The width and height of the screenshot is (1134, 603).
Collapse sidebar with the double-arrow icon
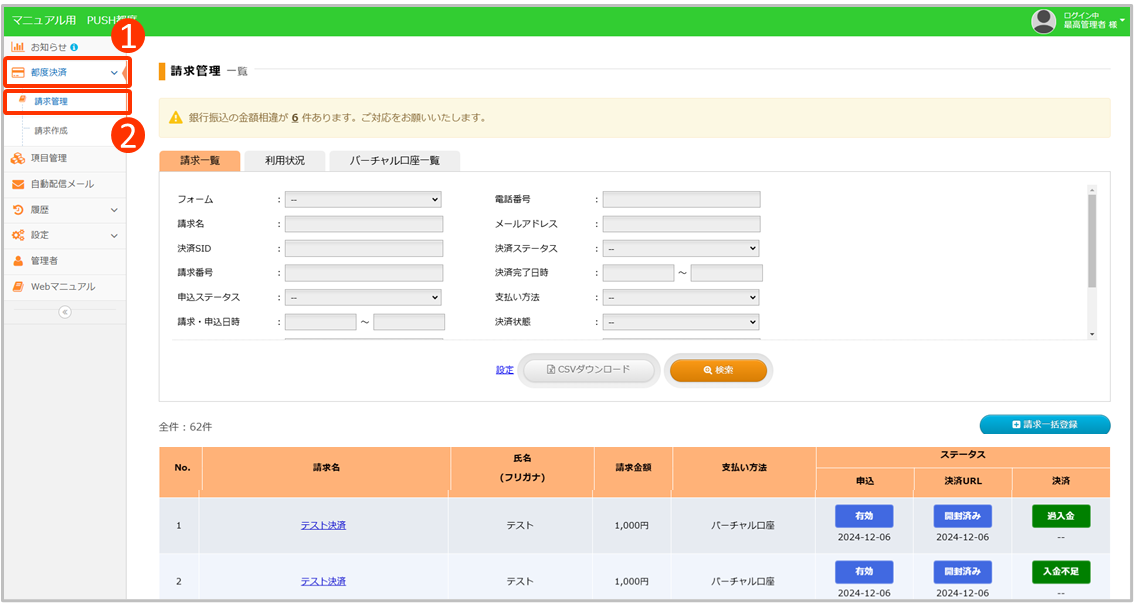(x=64, y=312)
